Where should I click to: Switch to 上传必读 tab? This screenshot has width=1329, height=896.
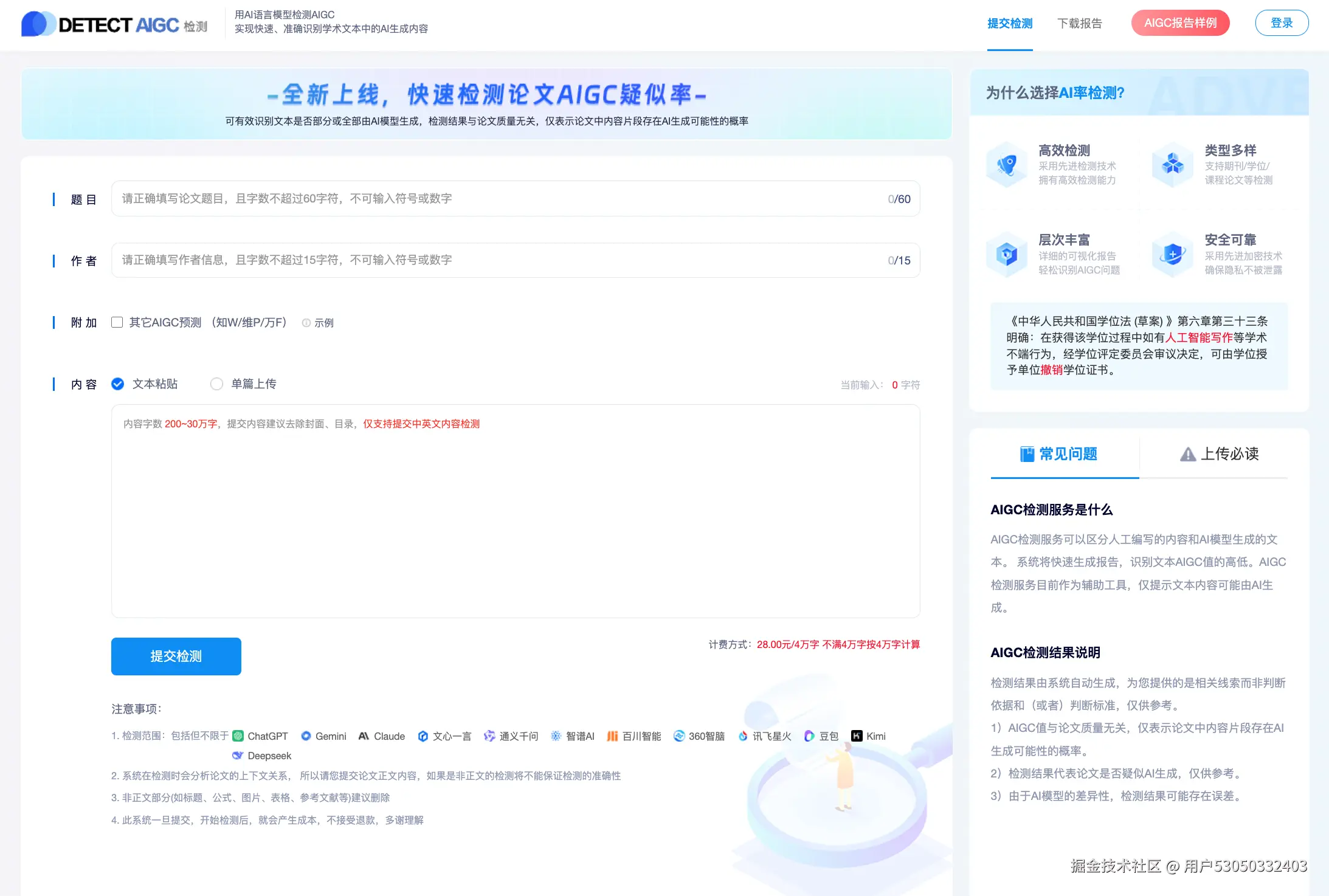1219,454
